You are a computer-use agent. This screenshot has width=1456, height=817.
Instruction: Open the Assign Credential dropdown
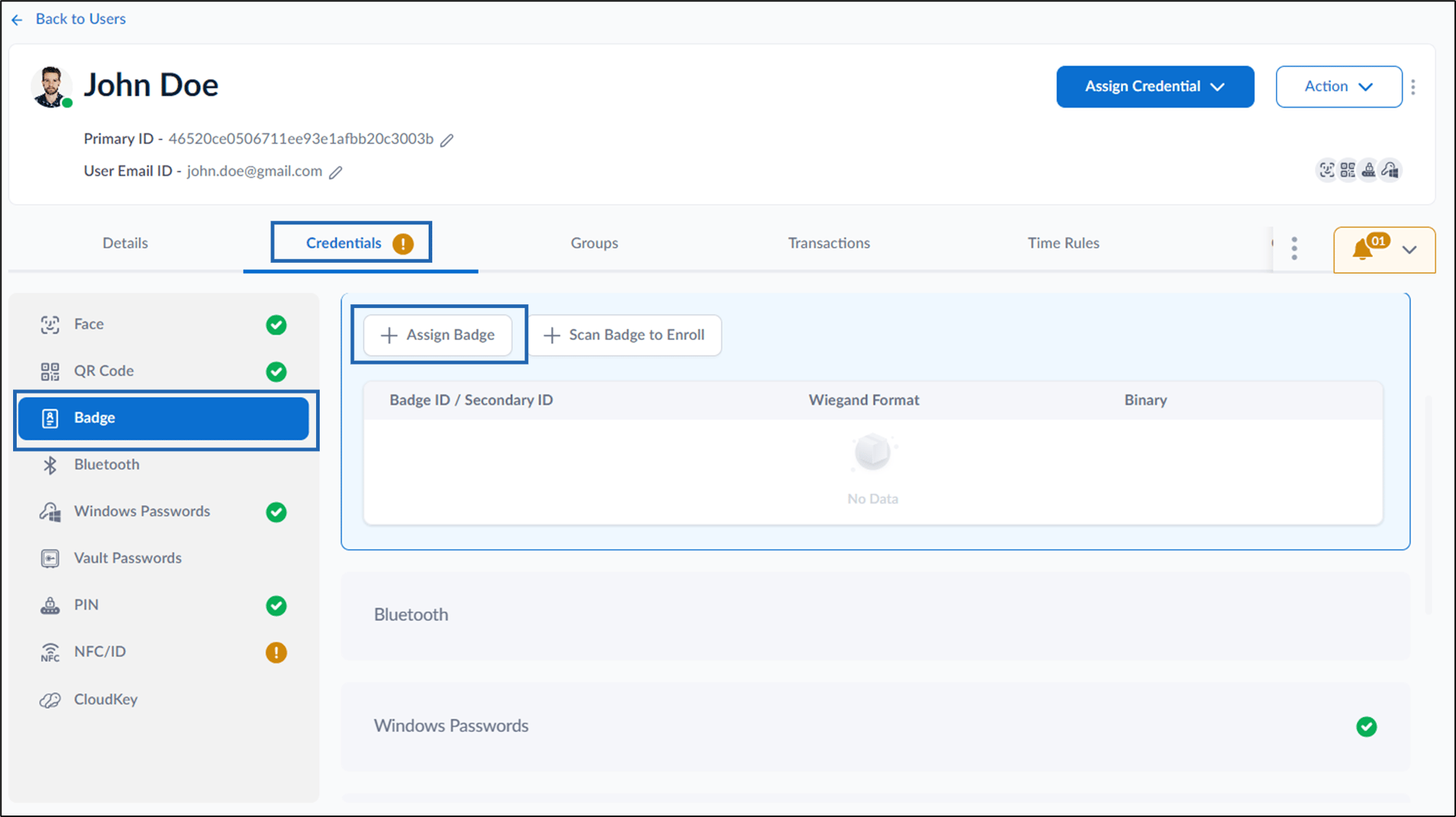point(1155,86)
